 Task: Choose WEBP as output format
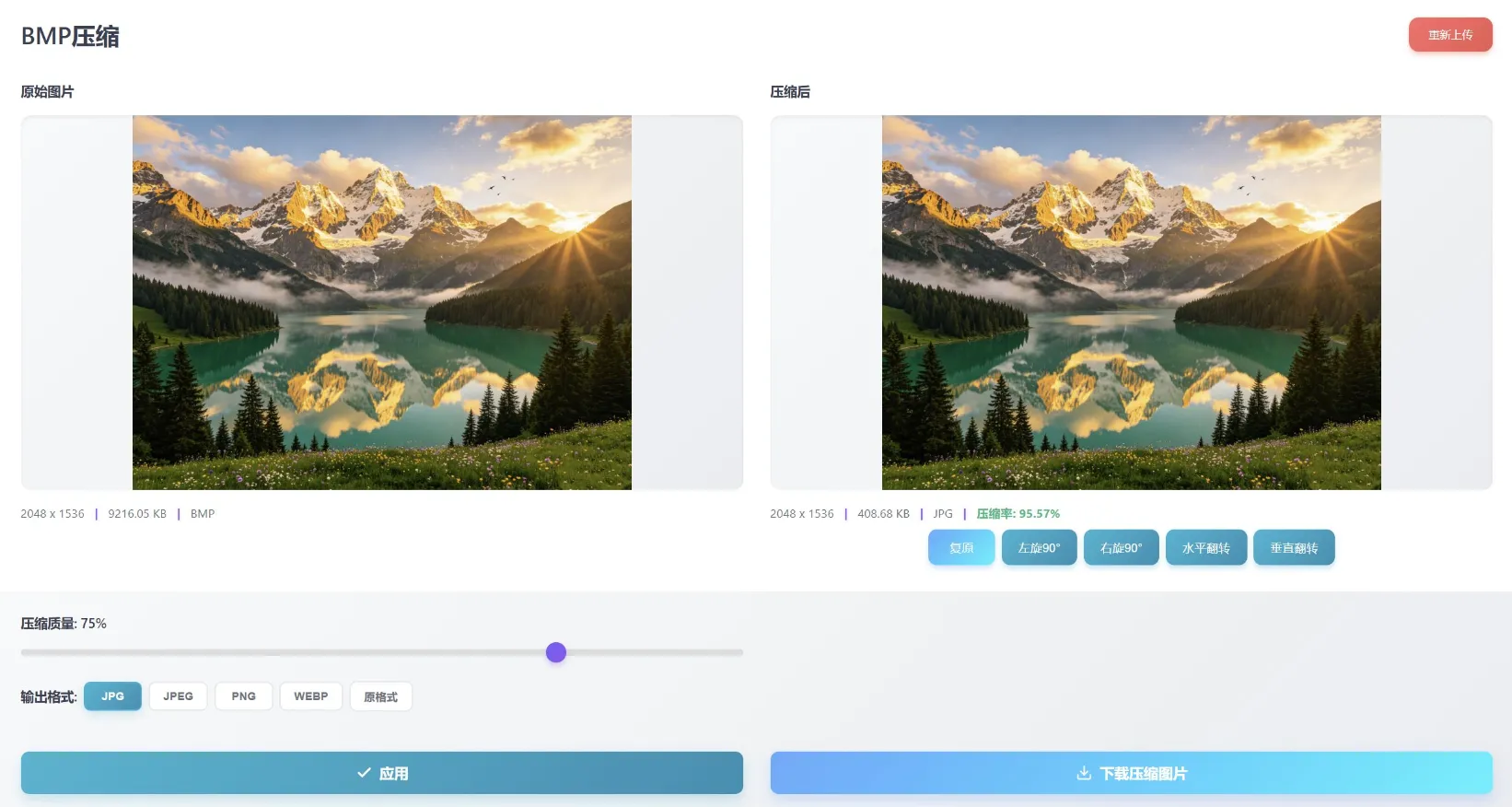311,696
